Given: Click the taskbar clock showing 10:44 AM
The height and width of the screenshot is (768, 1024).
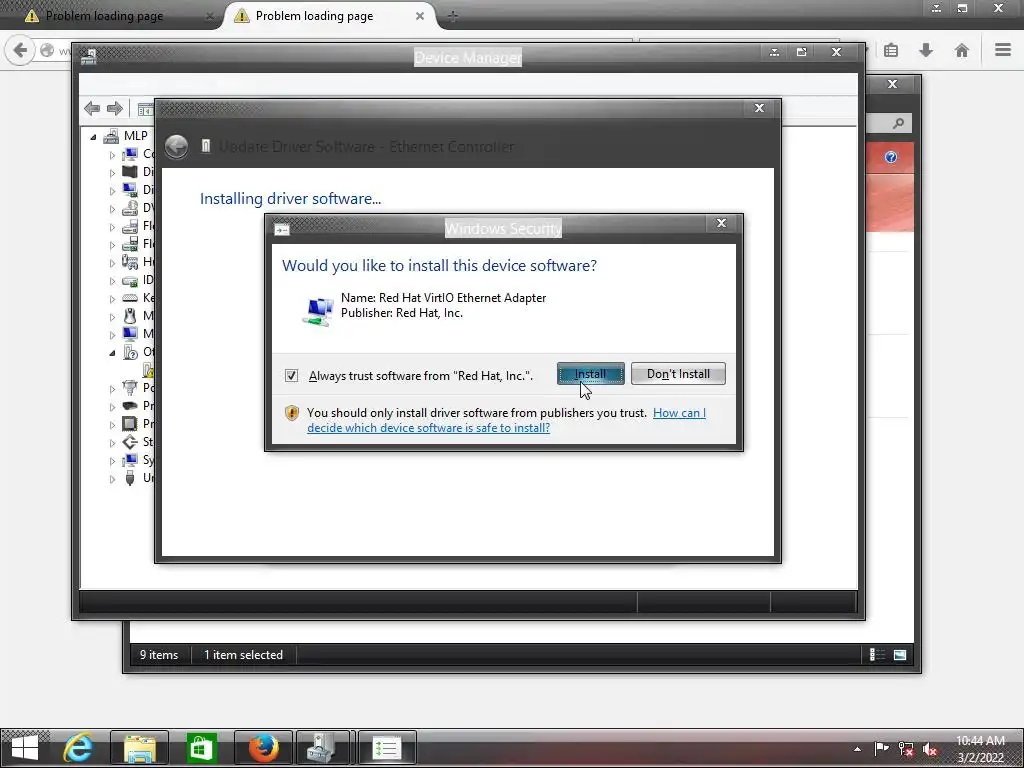Looking at the screenshot, I should [x=980, y=749].
